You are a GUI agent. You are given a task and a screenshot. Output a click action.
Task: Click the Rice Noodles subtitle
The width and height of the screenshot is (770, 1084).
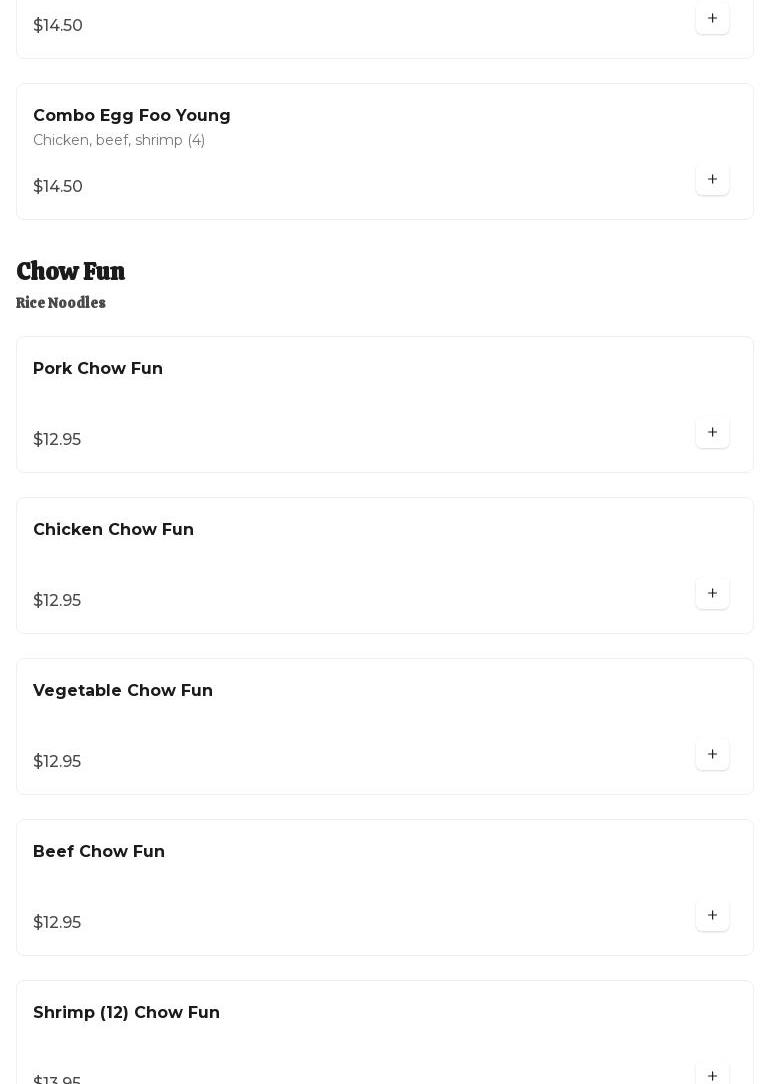pos(61,303)
